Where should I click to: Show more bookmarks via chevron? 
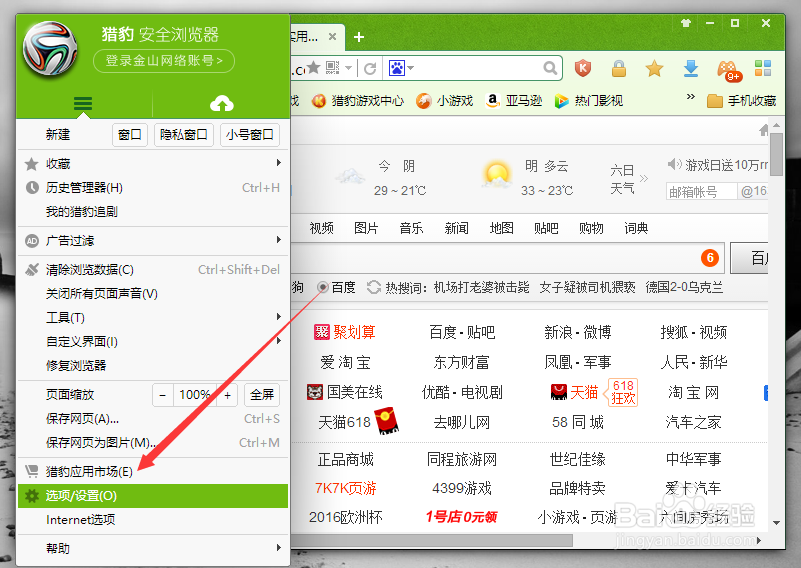[x=691, y=96]
